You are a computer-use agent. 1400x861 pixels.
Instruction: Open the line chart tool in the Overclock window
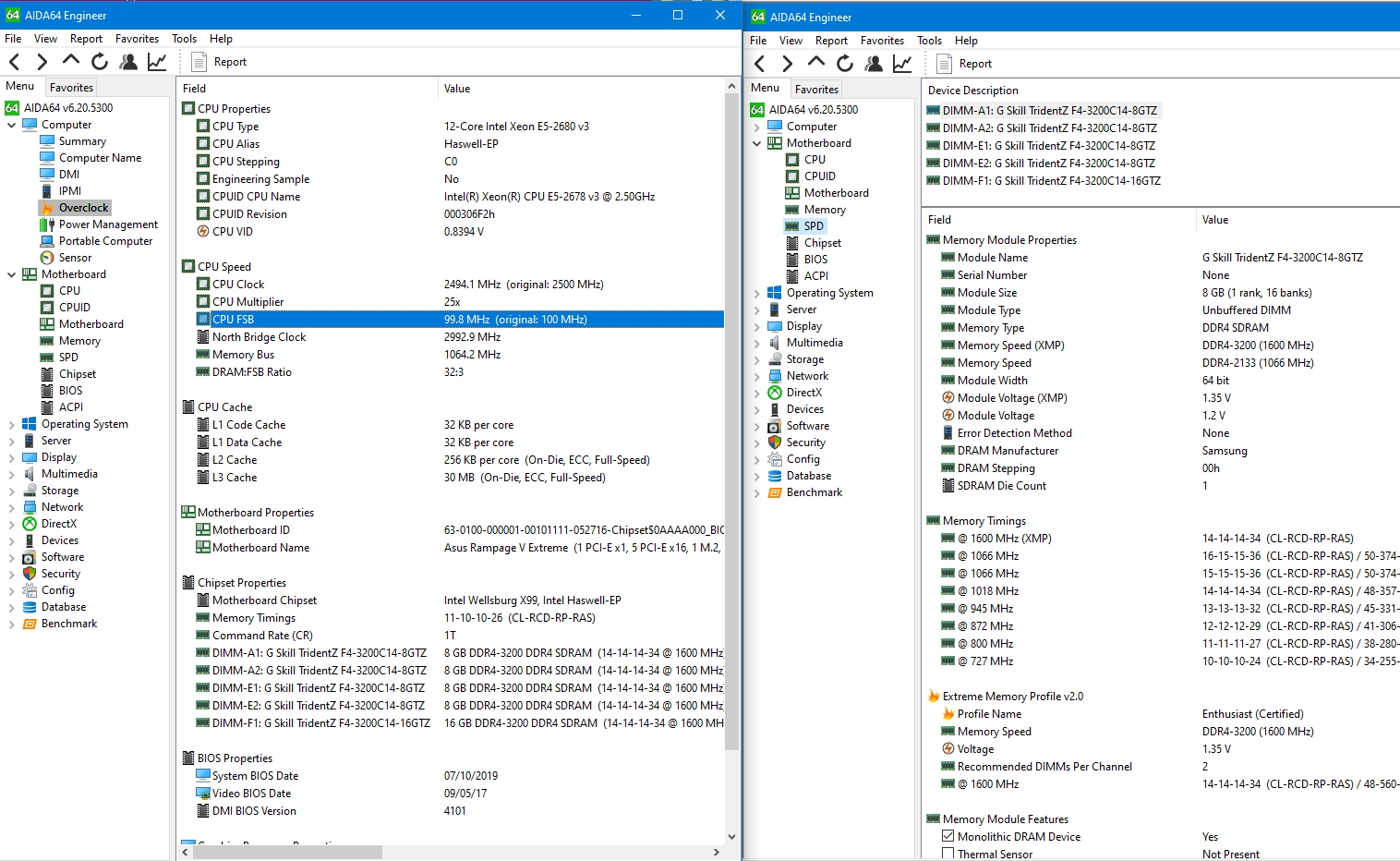click(x=157, y=62)
